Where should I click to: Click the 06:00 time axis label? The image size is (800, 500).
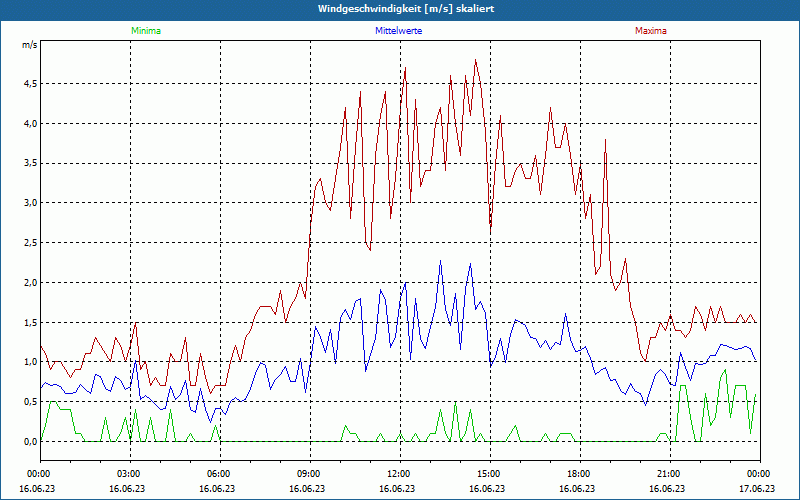[x=220, y=474]
